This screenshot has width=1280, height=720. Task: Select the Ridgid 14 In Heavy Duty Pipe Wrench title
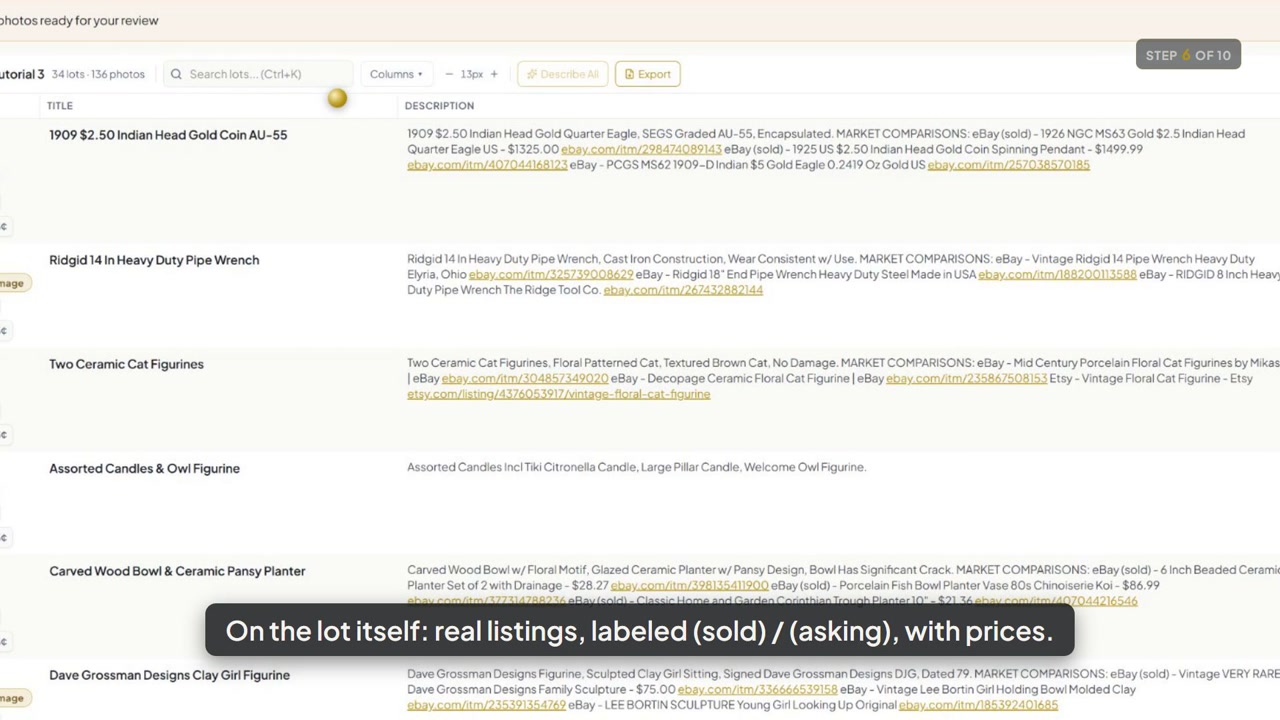(154, 260)
